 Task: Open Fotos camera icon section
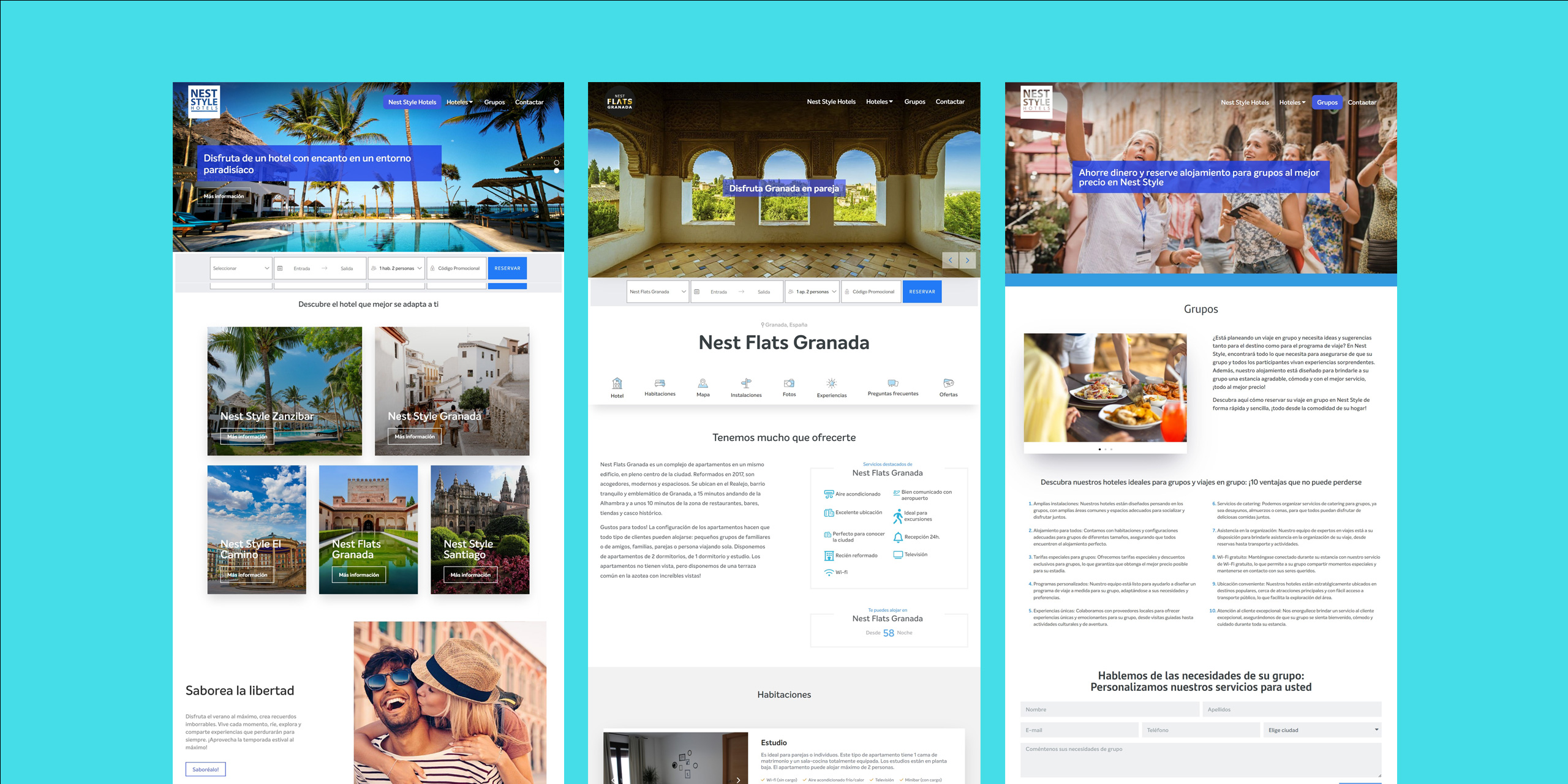pyautogui.click(x=789, y=383)
